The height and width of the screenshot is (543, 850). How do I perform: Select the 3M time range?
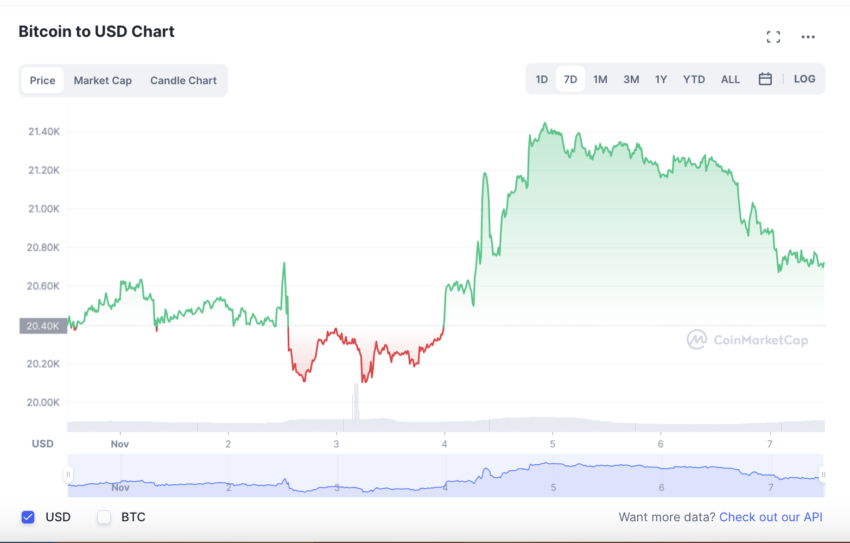631,79
